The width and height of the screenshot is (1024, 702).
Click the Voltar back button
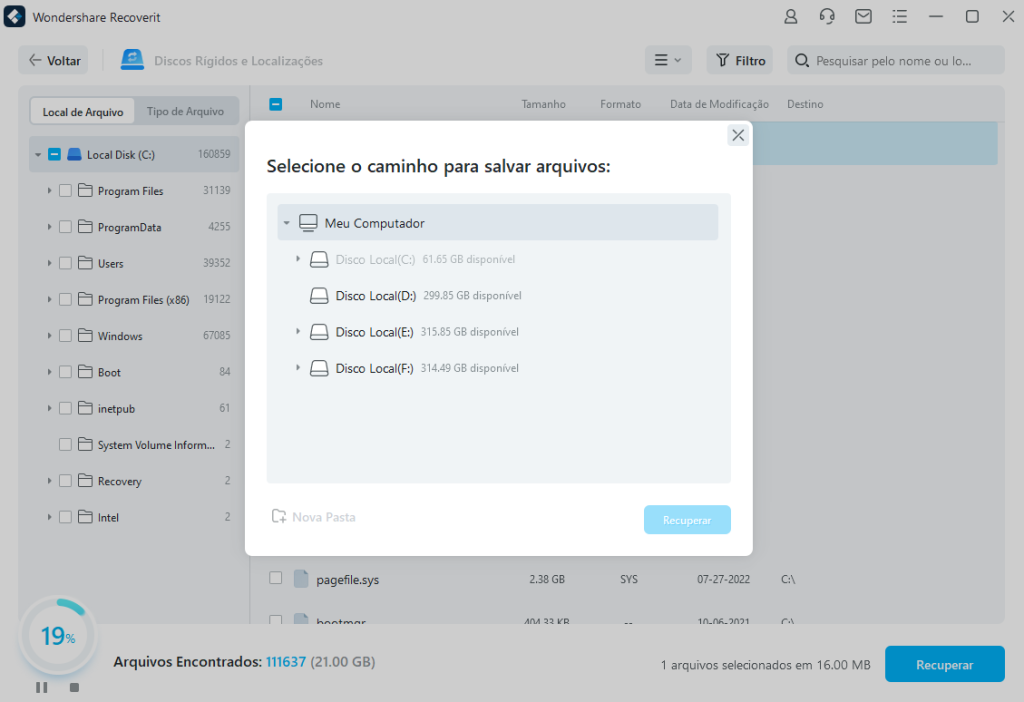point(54,61)
